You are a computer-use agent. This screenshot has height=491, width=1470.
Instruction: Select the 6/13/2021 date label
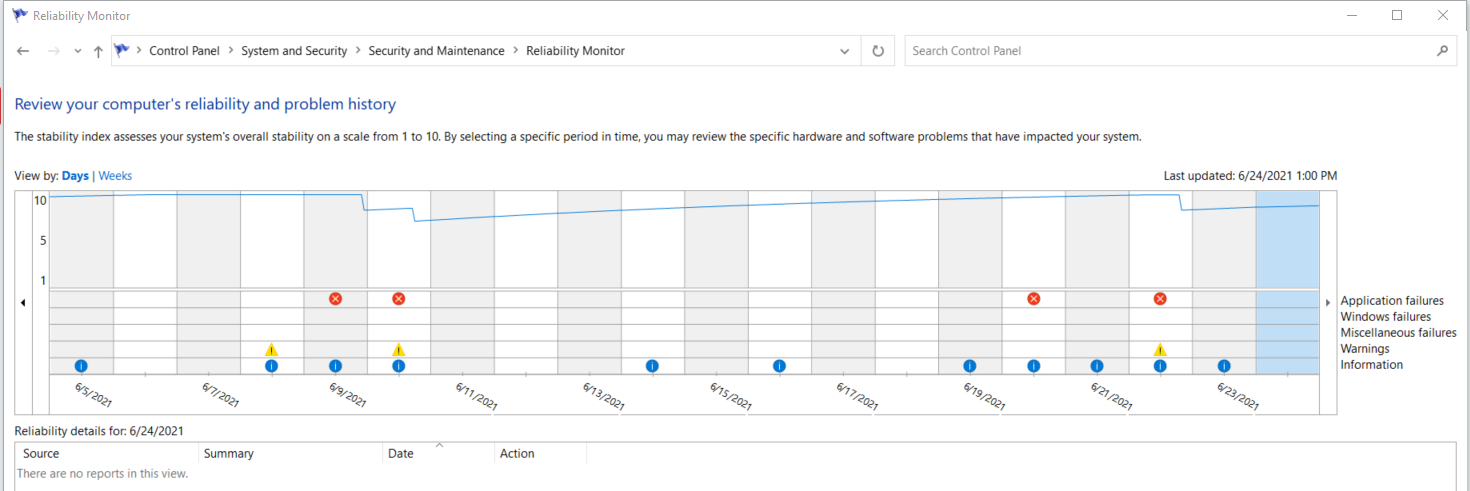coord(604,396)
